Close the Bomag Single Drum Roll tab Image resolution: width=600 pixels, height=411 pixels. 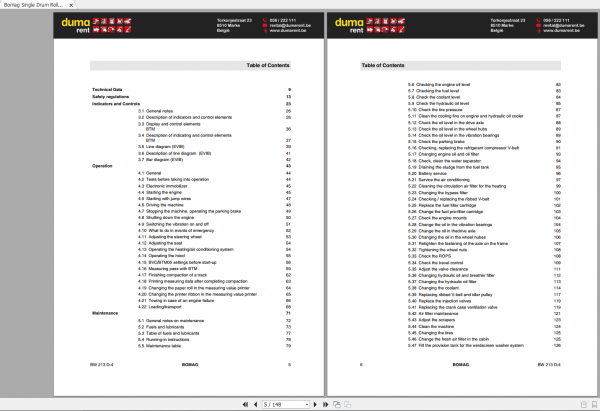(71, 5)
